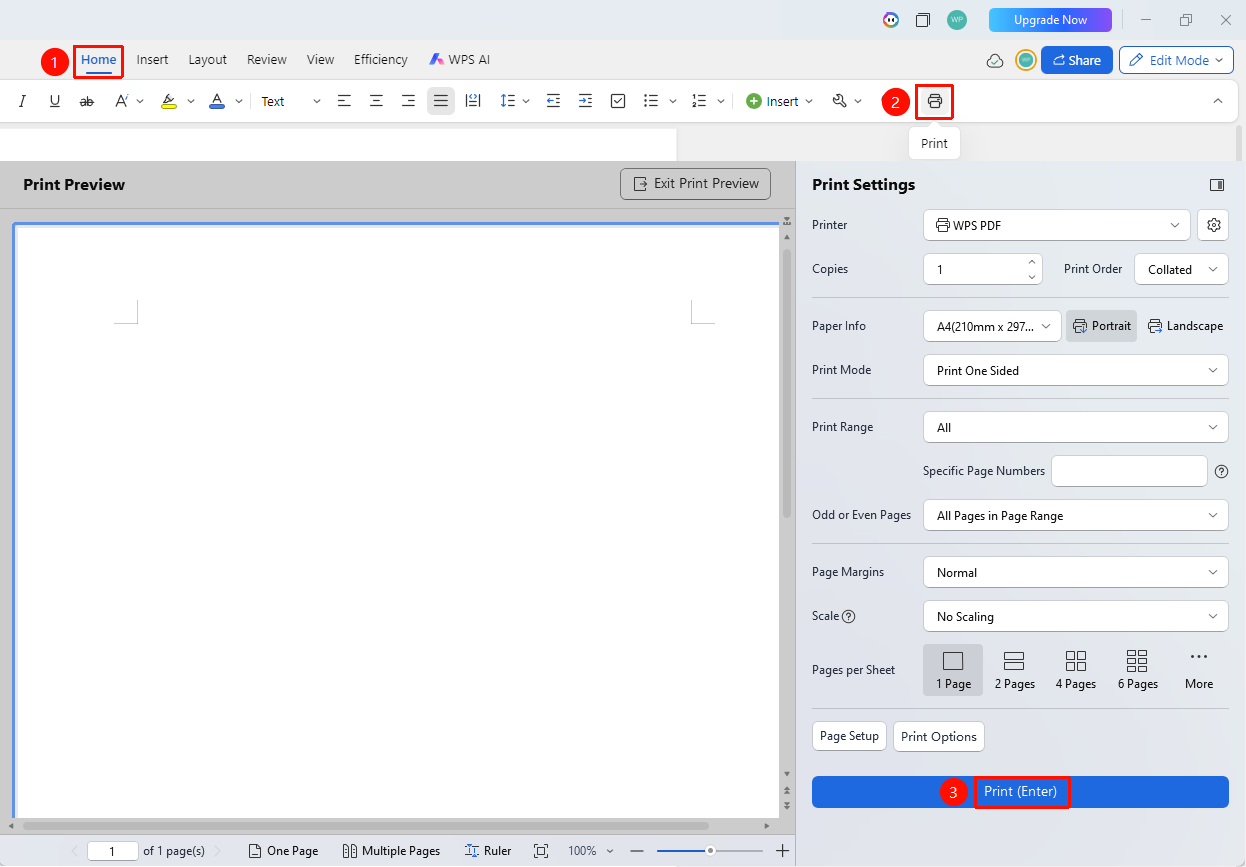Apply strikethrough formatting
Viewport: 1246px width, 867px height.
[x=87, y=101]
